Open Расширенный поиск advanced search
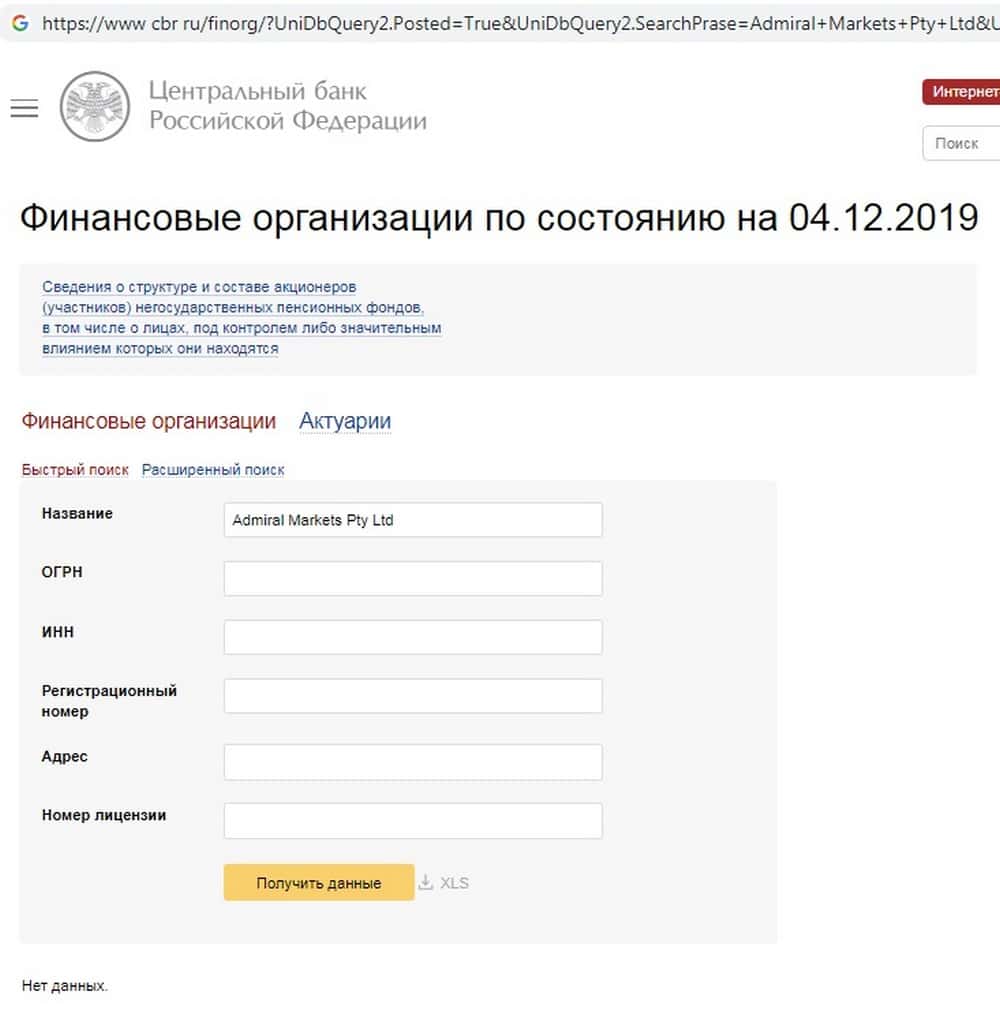Viewport: 1000px width, 1033px height. pyautogui.click(x=213, y=470)
